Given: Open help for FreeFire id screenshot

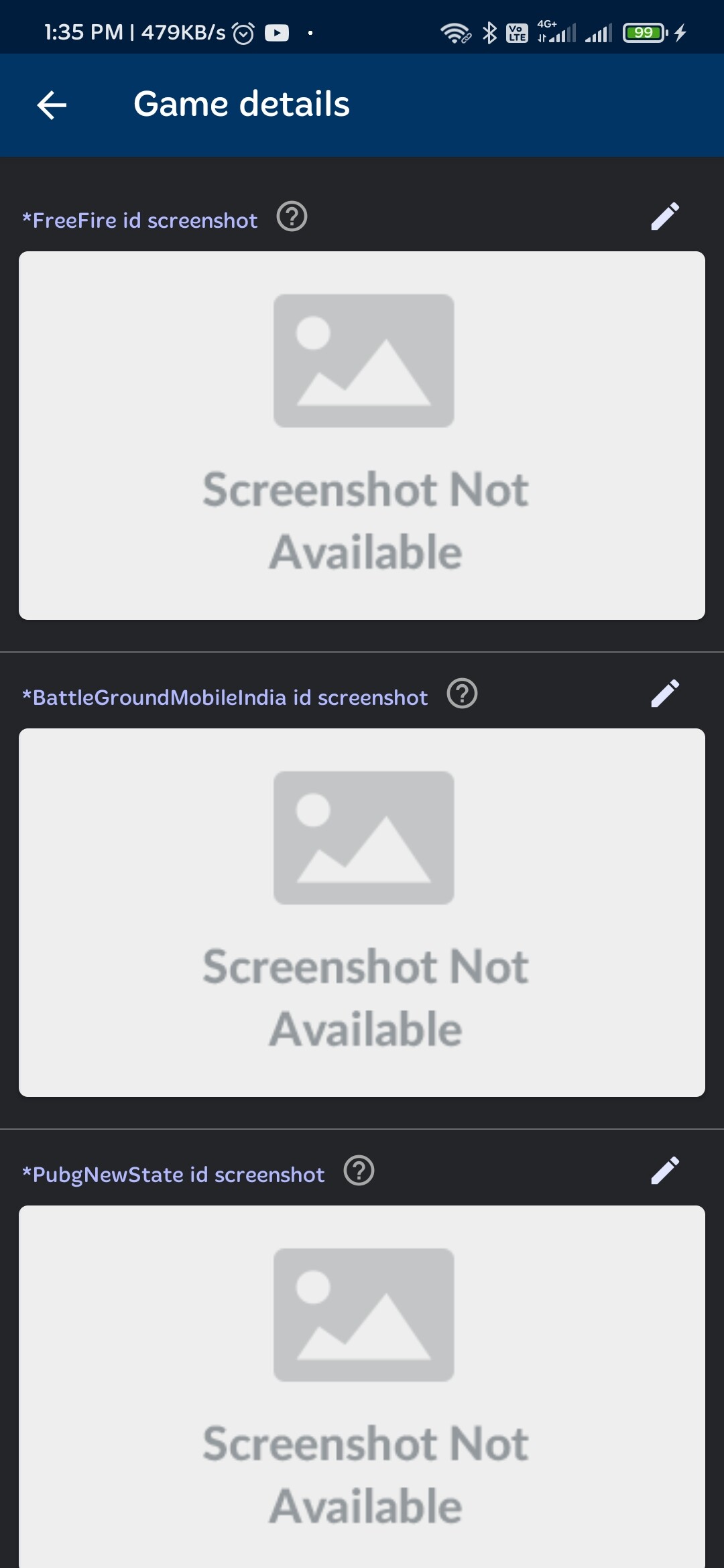Looking at the screenshot, I should point(292,216).
